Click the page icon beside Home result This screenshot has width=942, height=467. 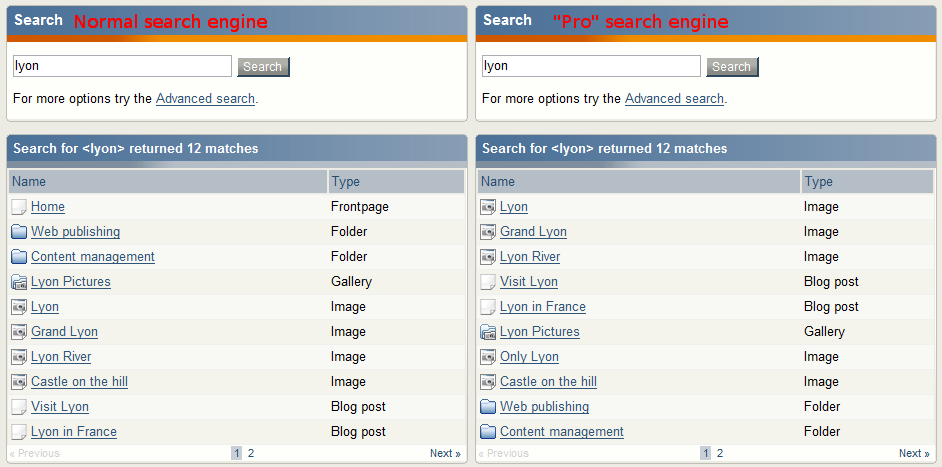(19, 207)
